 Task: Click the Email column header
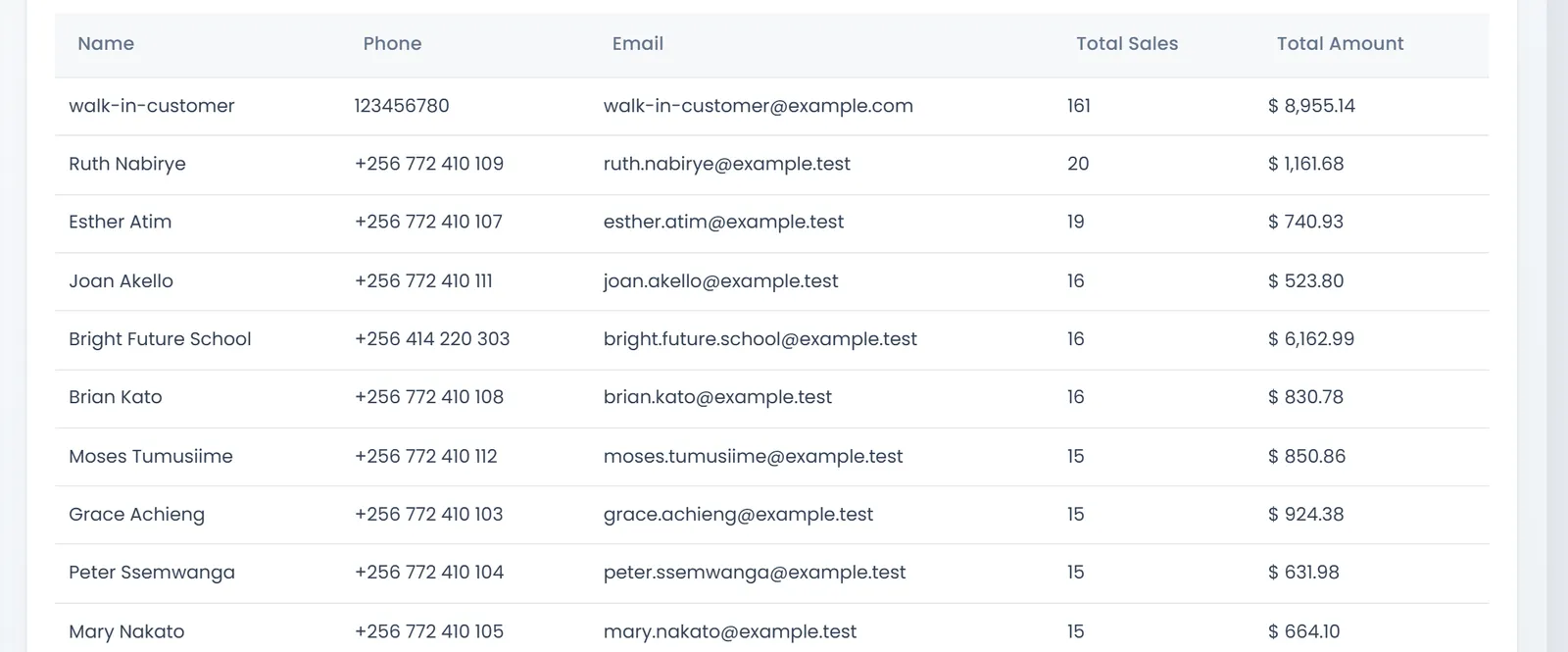tap(638, 43)
